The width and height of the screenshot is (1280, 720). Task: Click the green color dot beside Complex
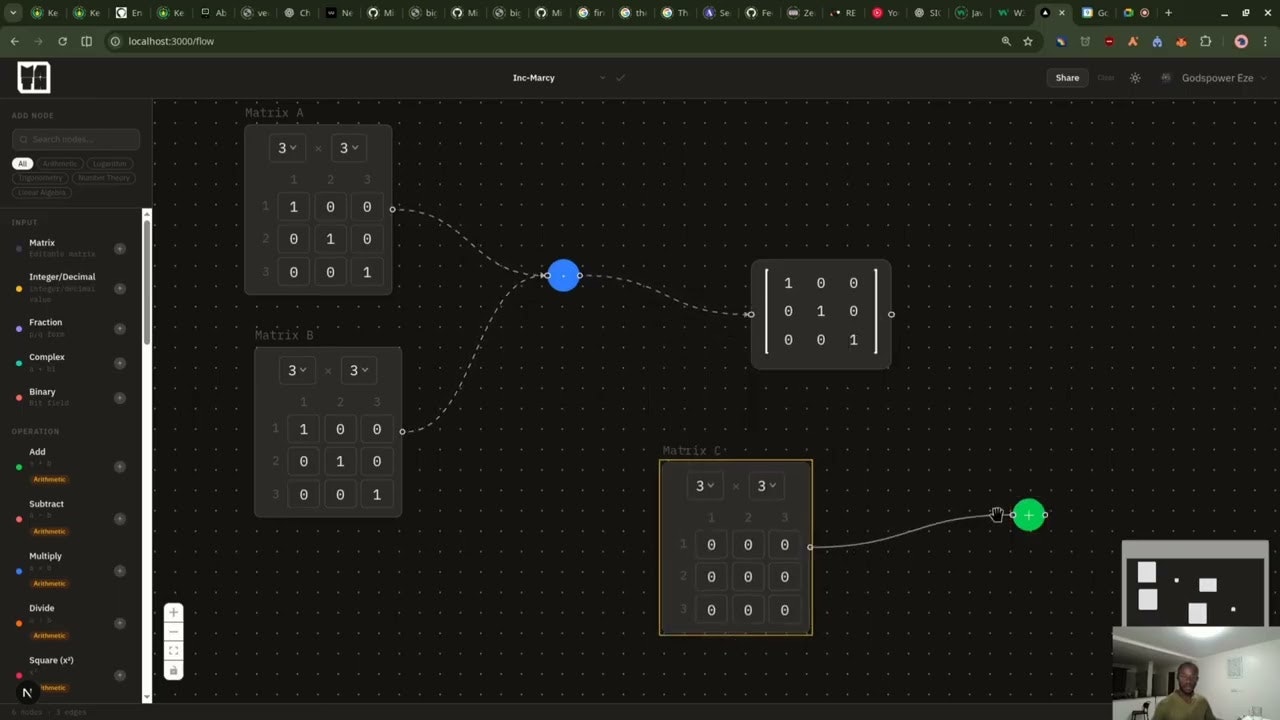click(x=19, y=363)
